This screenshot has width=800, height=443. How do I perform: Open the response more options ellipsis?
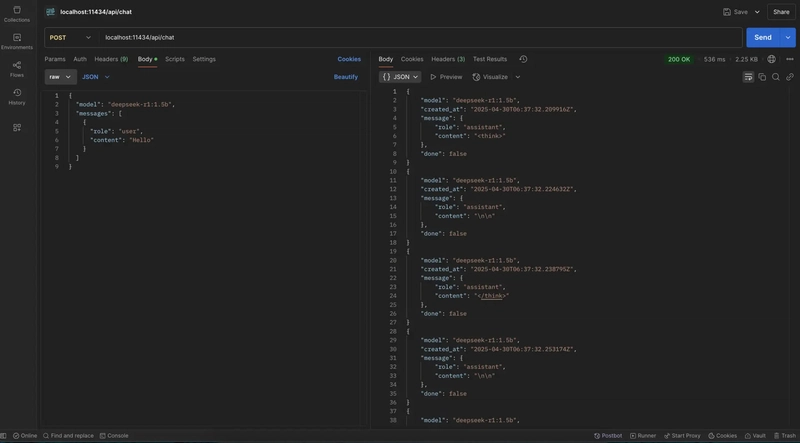pos(790,59)
